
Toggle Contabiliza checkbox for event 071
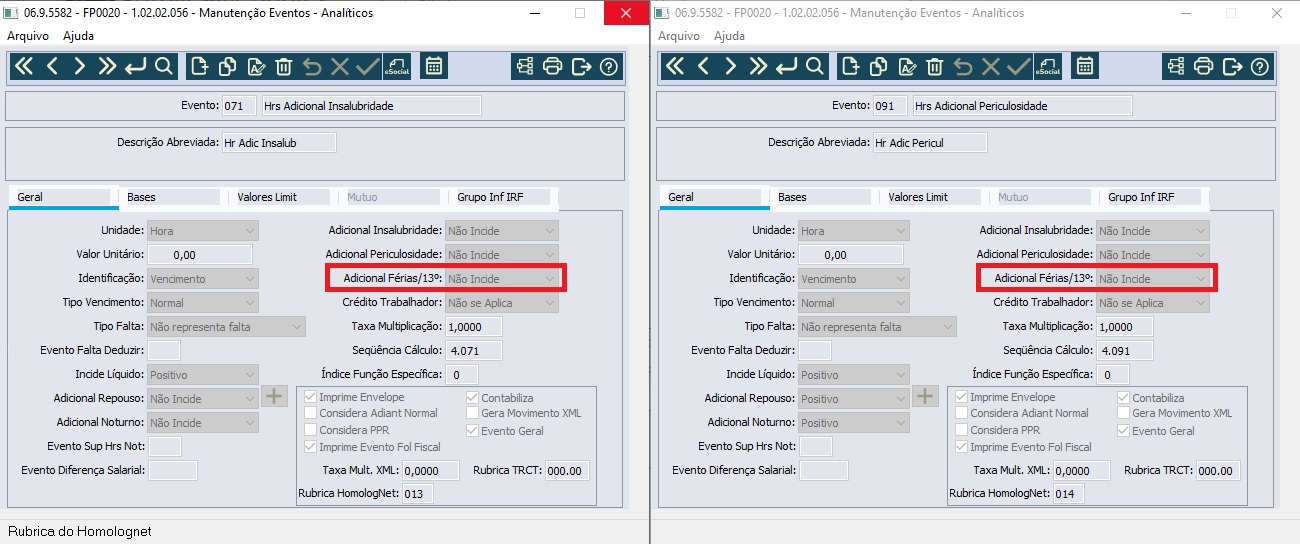point(473,397)
